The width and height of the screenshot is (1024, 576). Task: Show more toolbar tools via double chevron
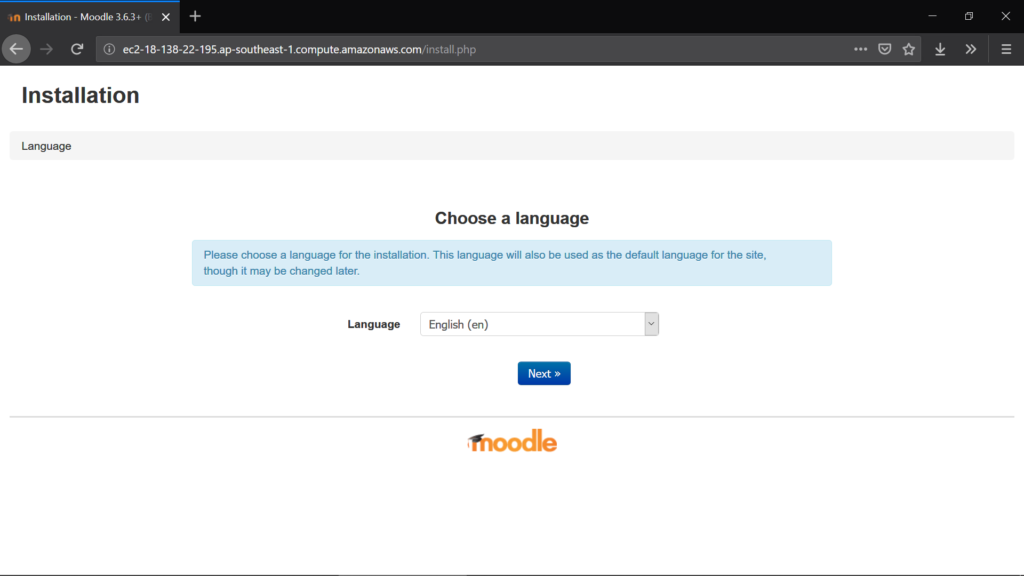point(970,49)
